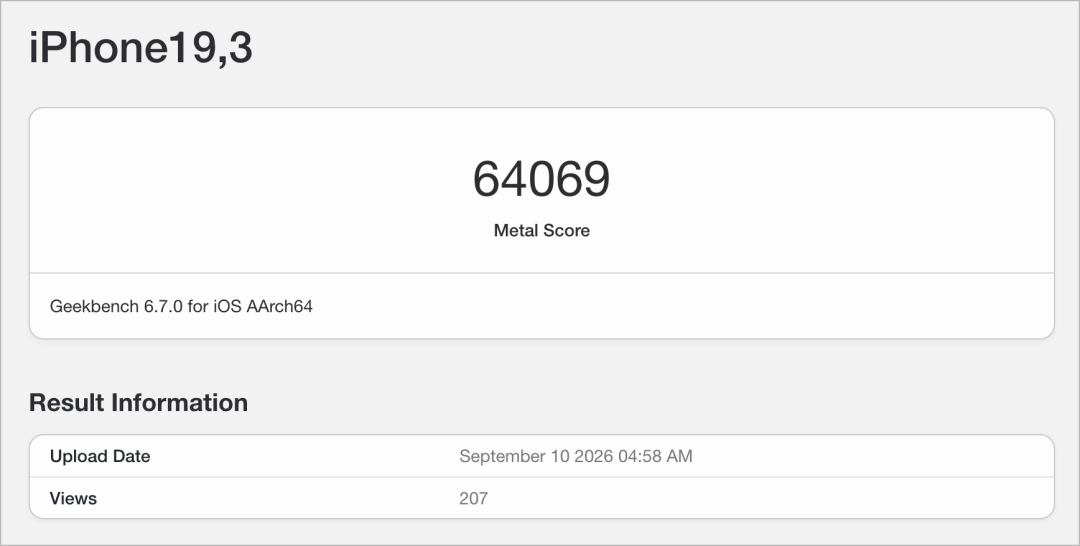Select the 207 views count
The height and width of the screenshot is (546, 1080).
point(474,498)
